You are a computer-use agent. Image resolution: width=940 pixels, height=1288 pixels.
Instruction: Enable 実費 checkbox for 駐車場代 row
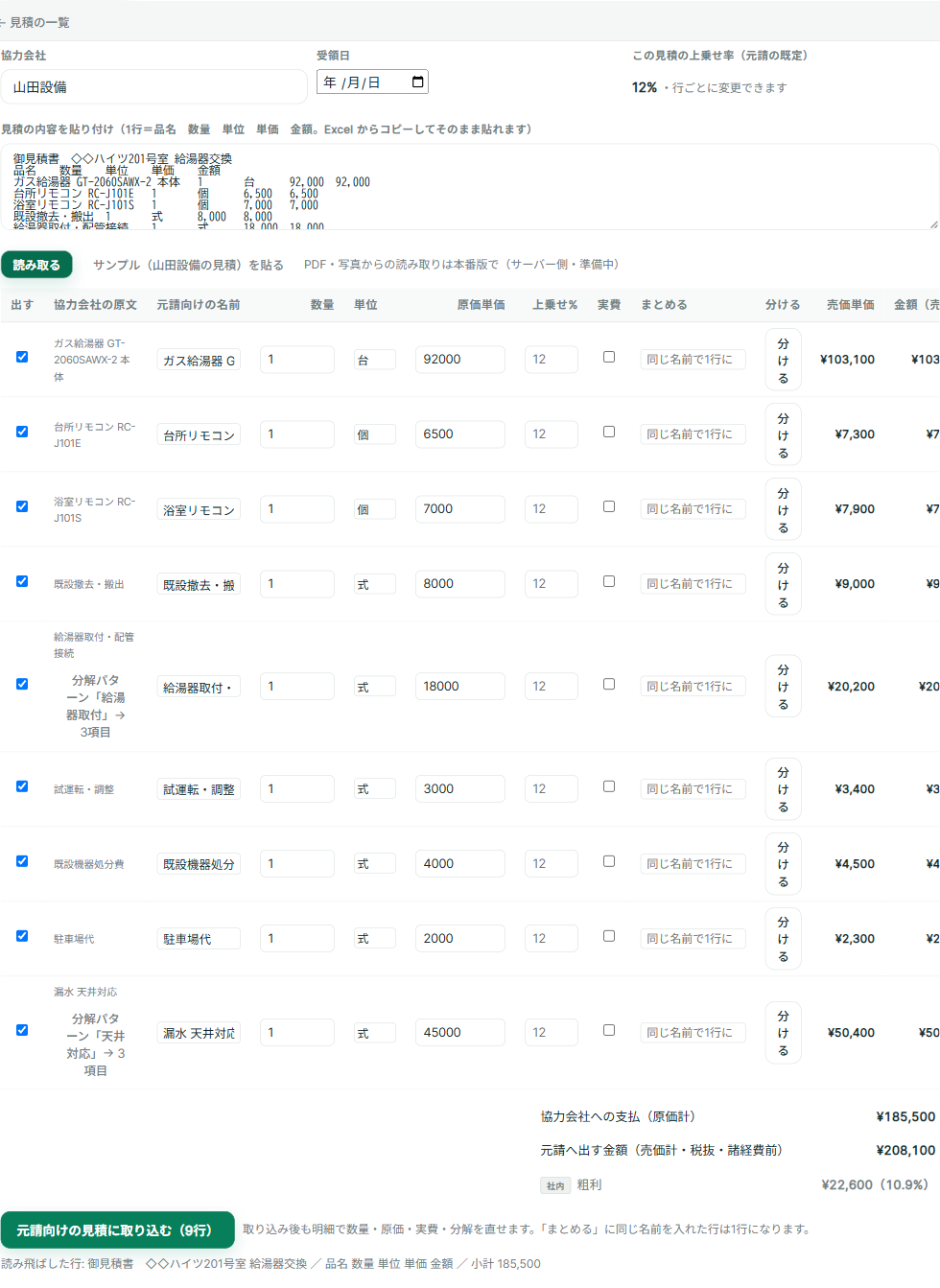(609, 936)
